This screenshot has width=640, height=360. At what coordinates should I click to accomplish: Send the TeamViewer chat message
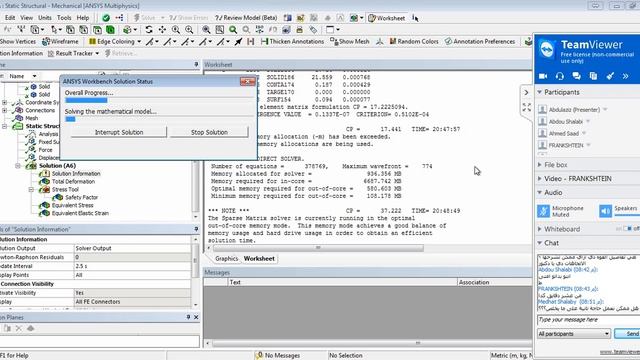click(x=628, y=334)
